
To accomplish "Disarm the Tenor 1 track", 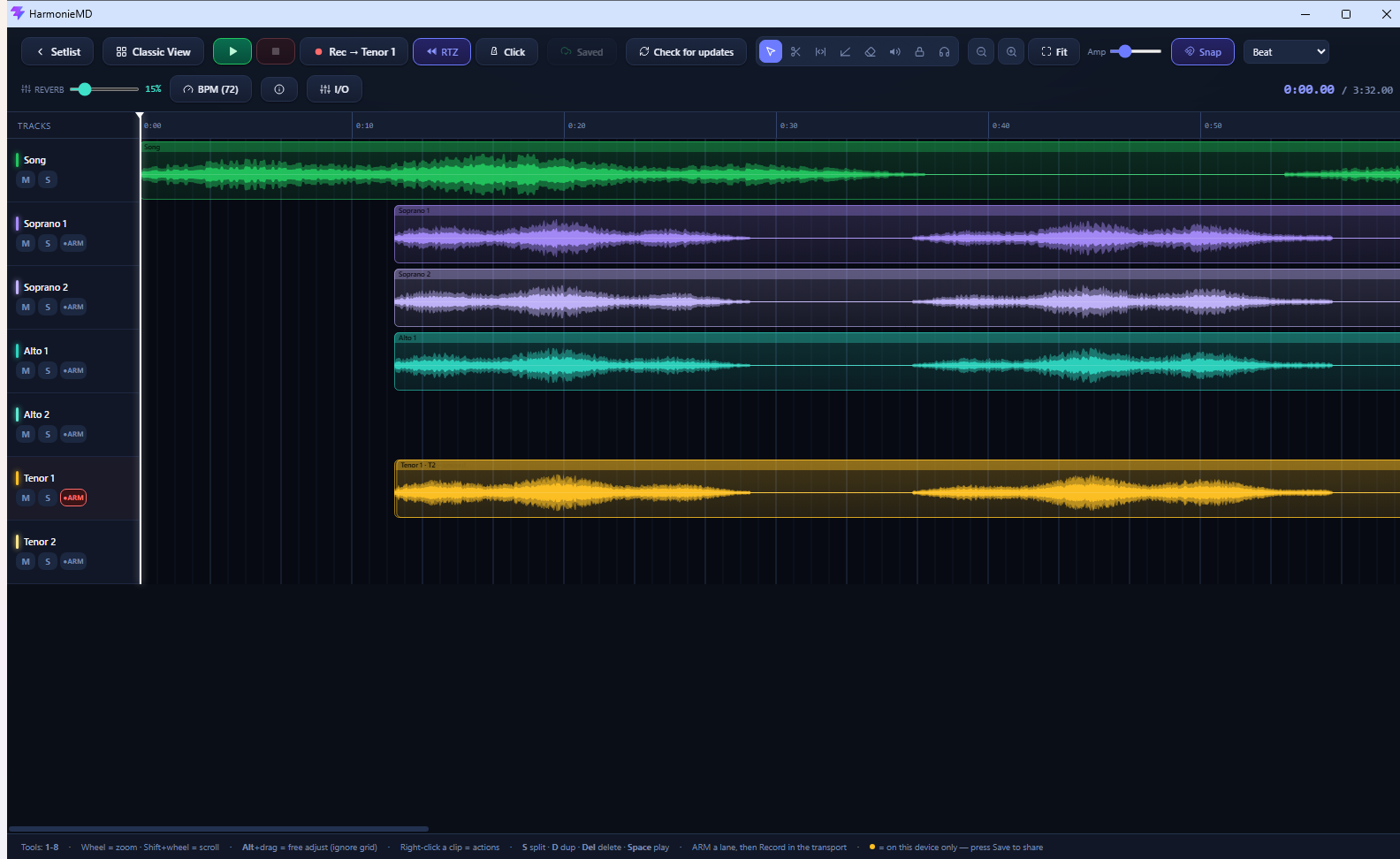I will coord(73,498).
